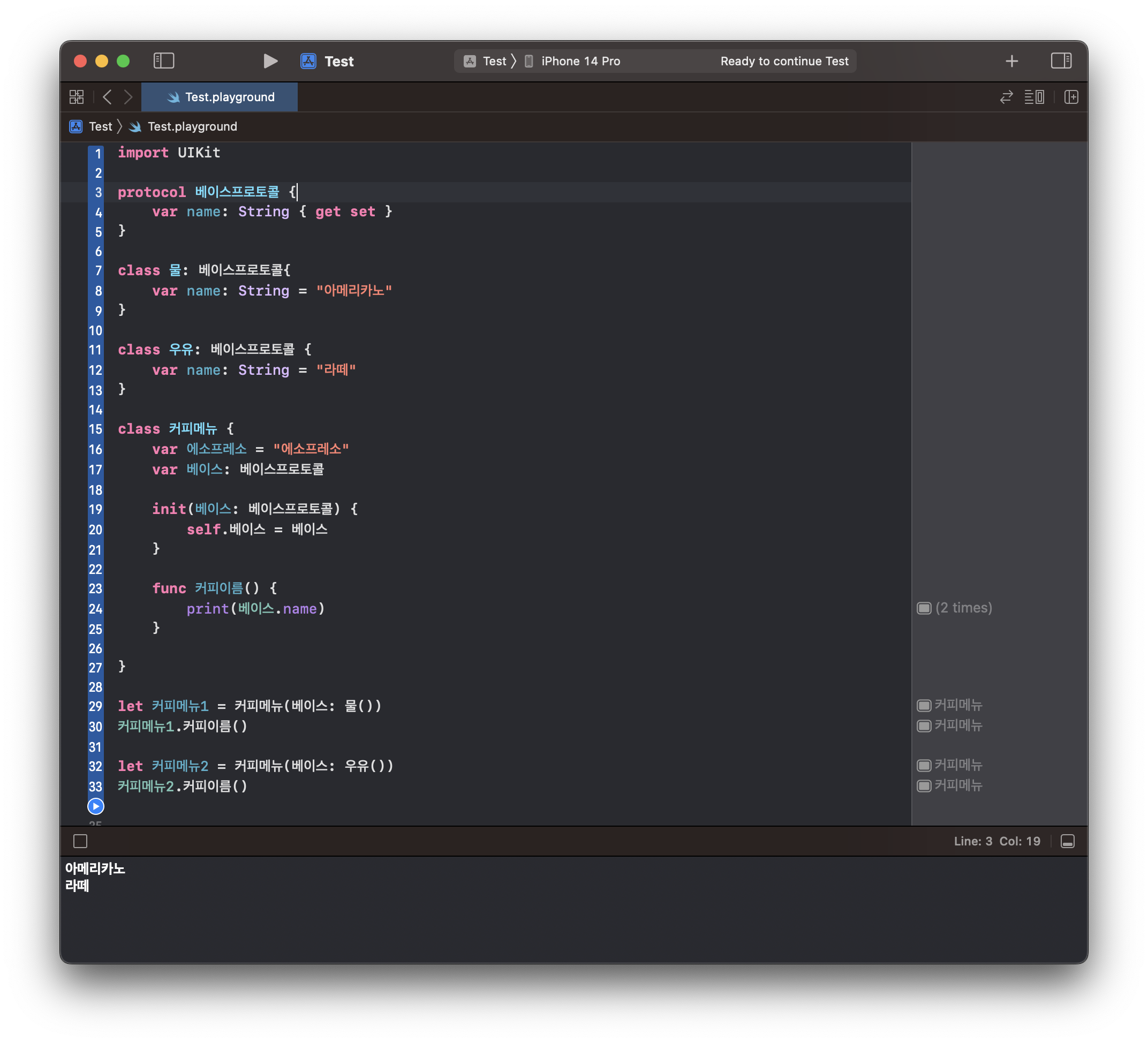The image size is (1148, 1043).
Task: Go forward in editor history
Action: (x=129, y=97)
